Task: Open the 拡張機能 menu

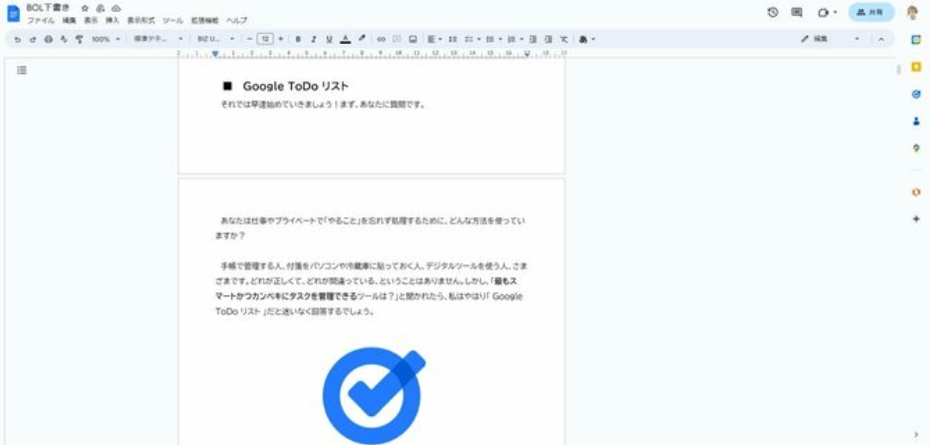Action: [x=205, y=20]
